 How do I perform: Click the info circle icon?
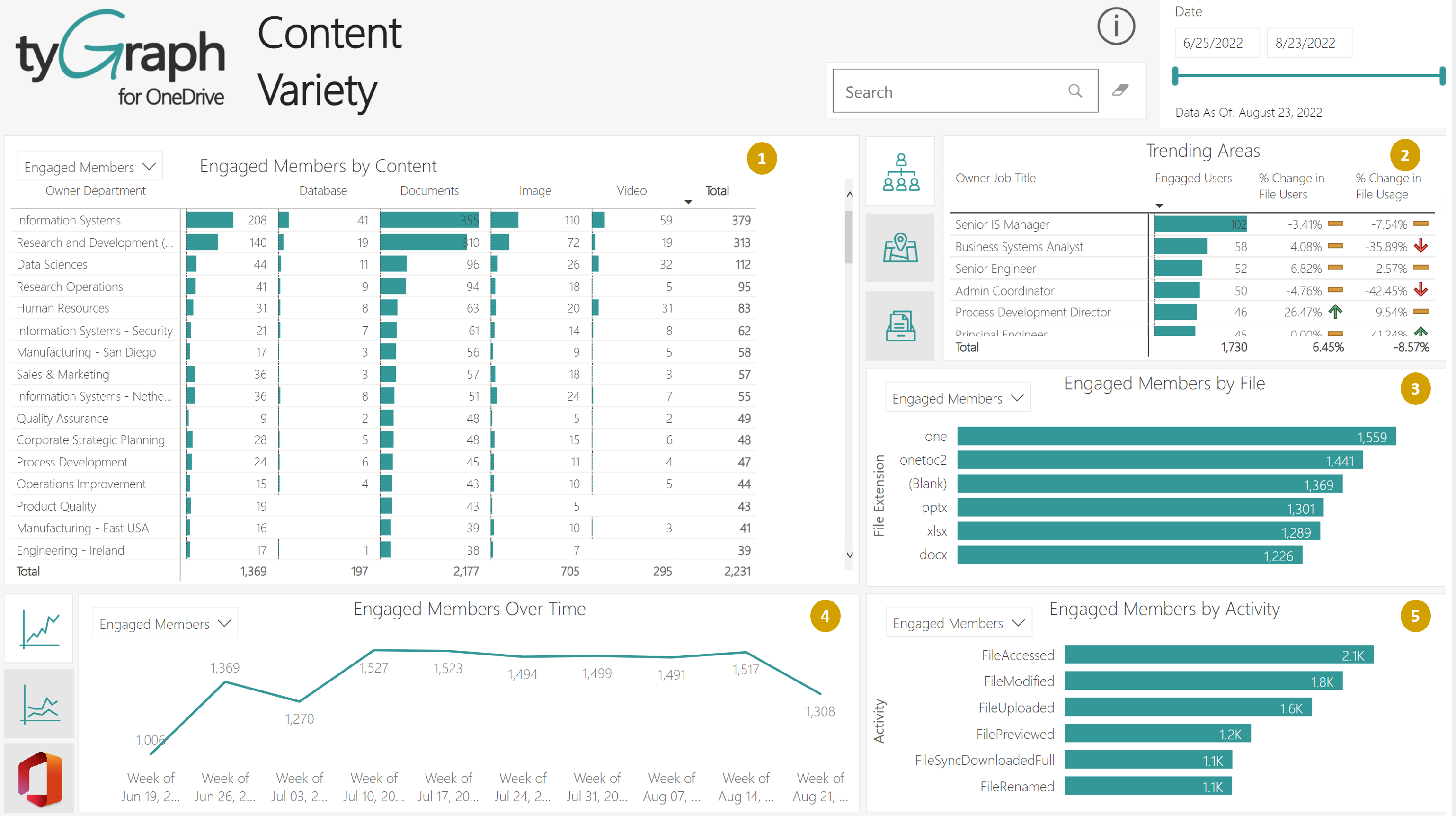coord(1116,27)
